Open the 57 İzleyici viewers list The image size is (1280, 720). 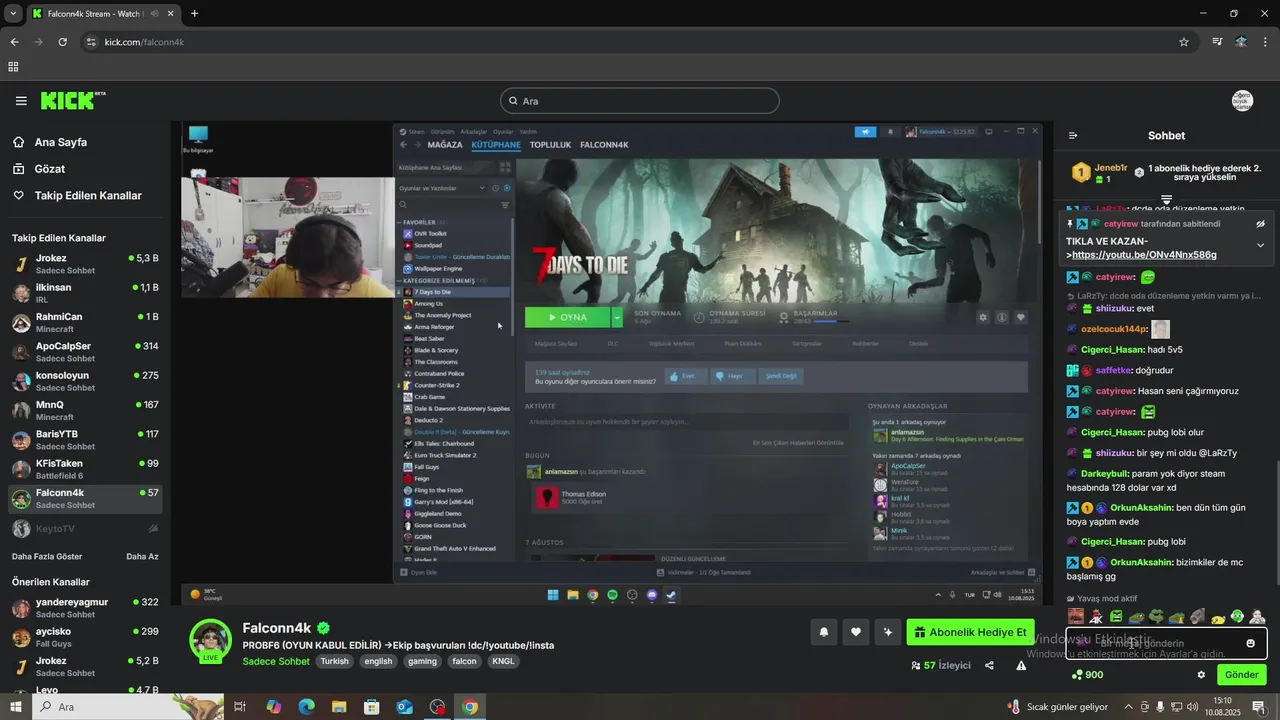940,665
